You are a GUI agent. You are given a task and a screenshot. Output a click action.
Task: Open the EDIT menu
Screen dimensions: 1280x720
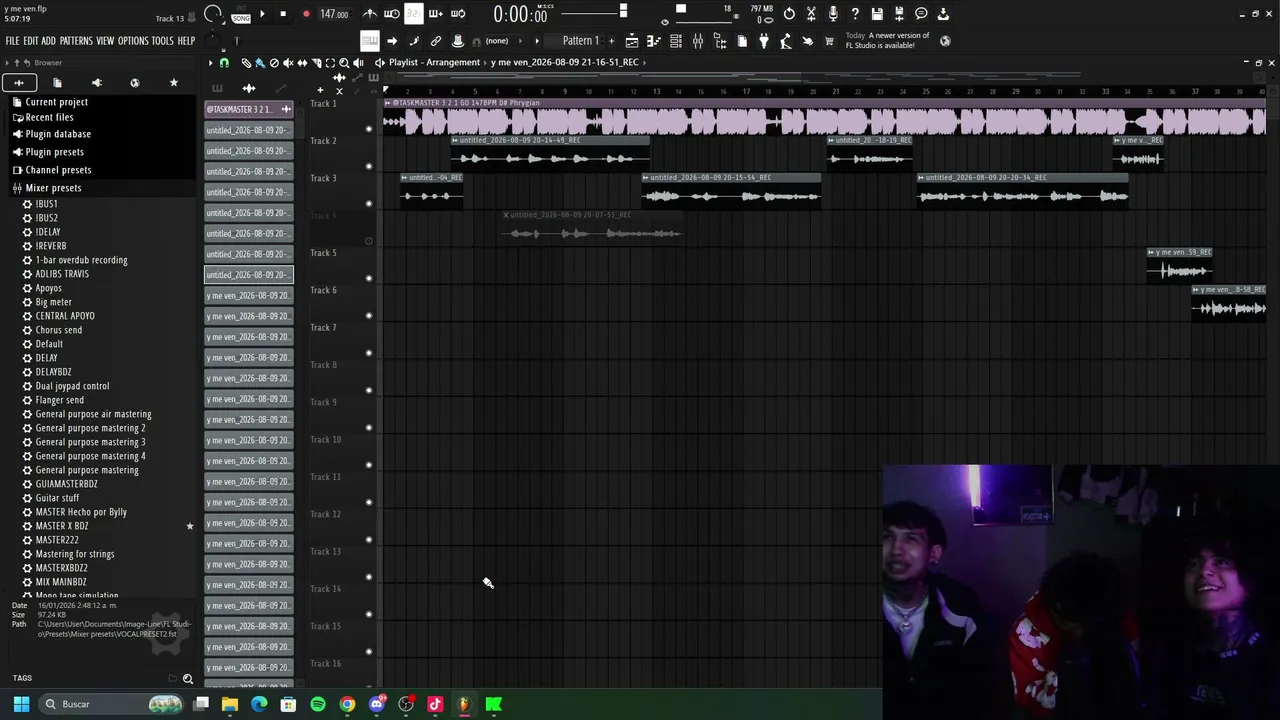coord(30,41)
